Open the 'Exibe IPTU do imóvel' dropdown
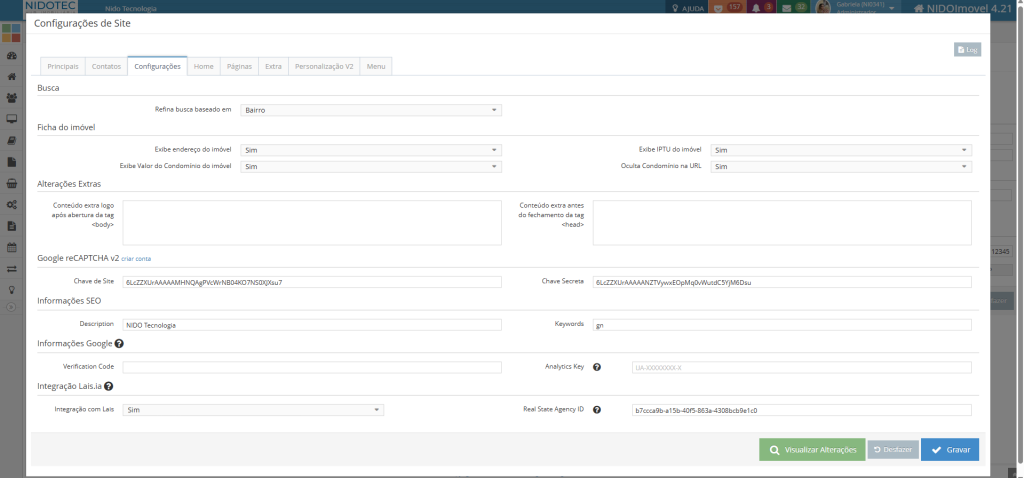 pos(841,150)
